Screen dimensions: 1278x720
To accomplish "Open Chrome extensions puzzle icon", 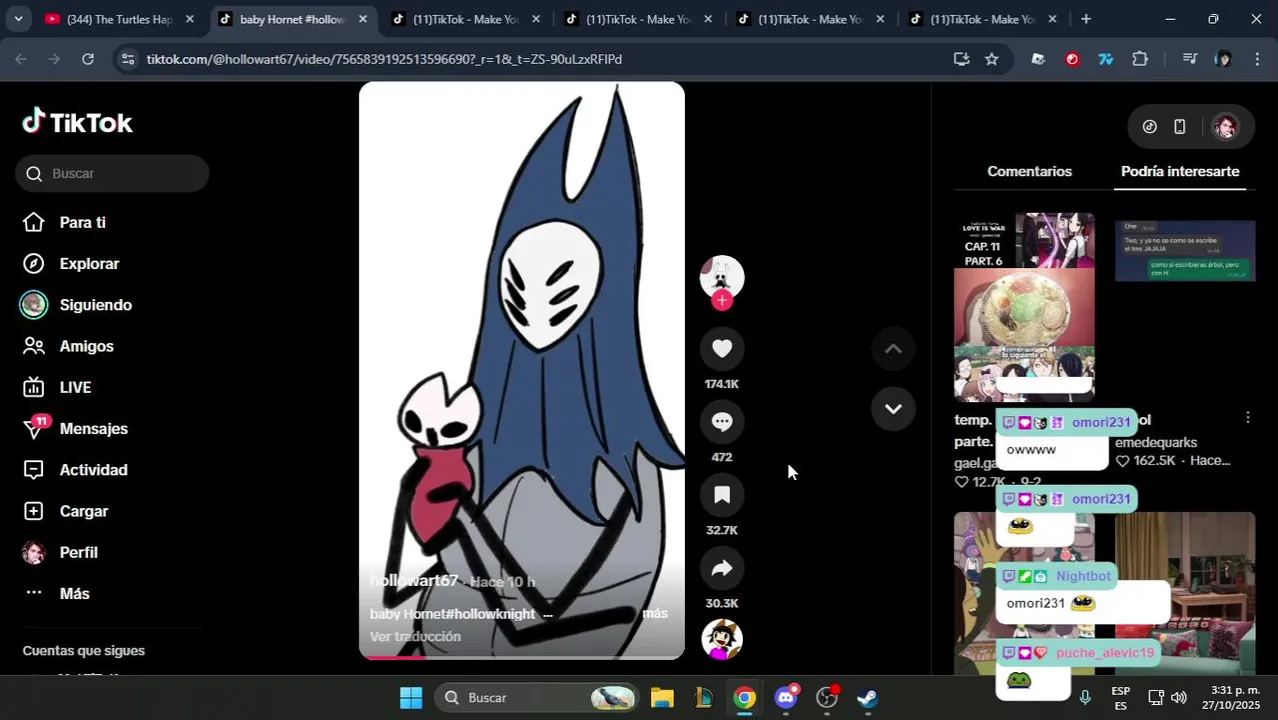I will click(x=1140, y=59).
